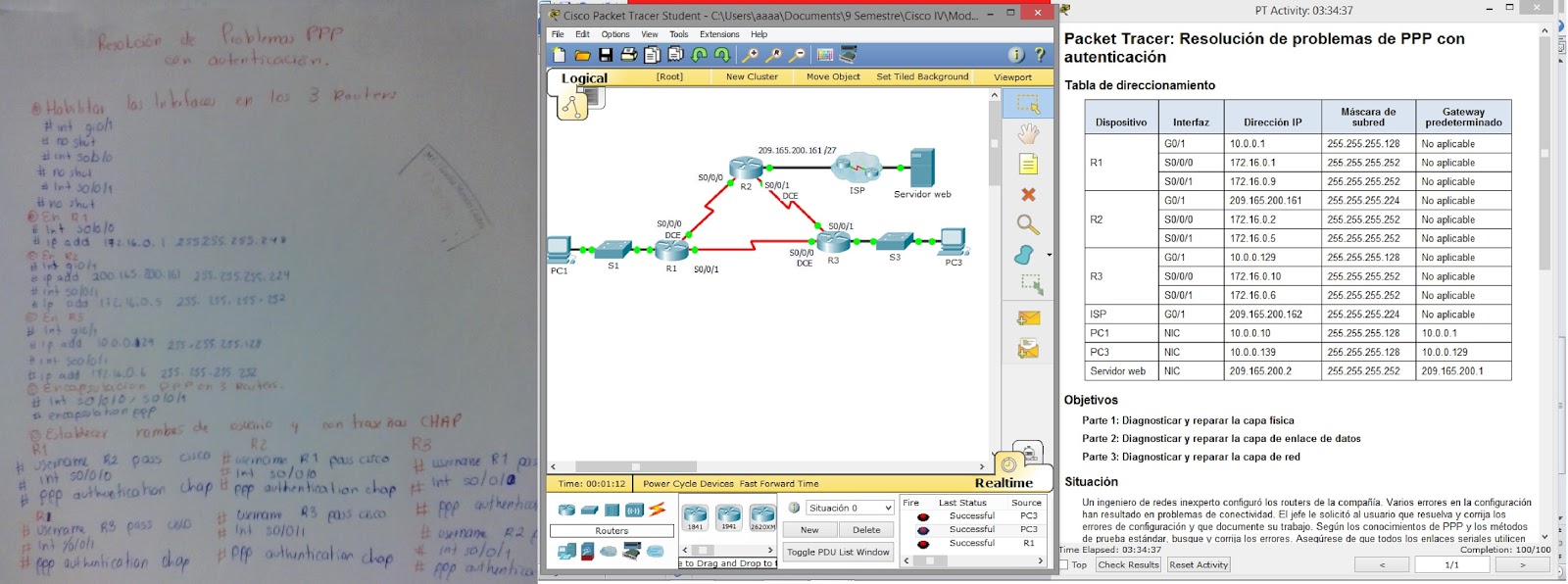1568x584 pixels.
Task: Pick the 1841 router model
Action: click(x=695, y=517)
